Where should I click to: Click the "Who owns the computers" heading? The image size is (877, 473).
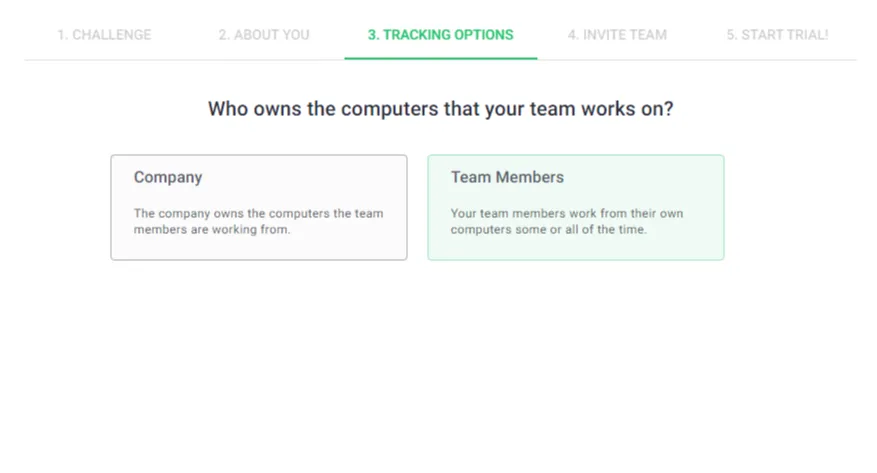(441, 108)
